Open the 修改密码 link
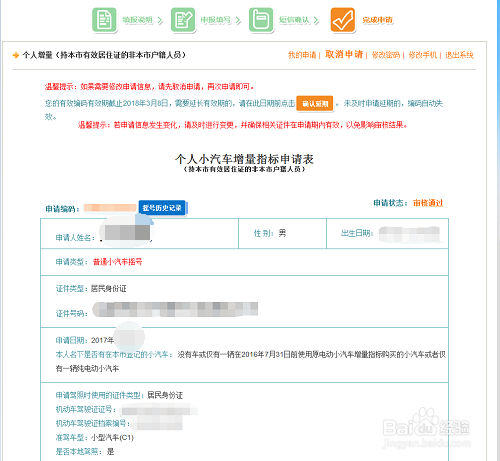Image resolution: width=500 pixels, height=461 pixels. [x=386, y=55]
